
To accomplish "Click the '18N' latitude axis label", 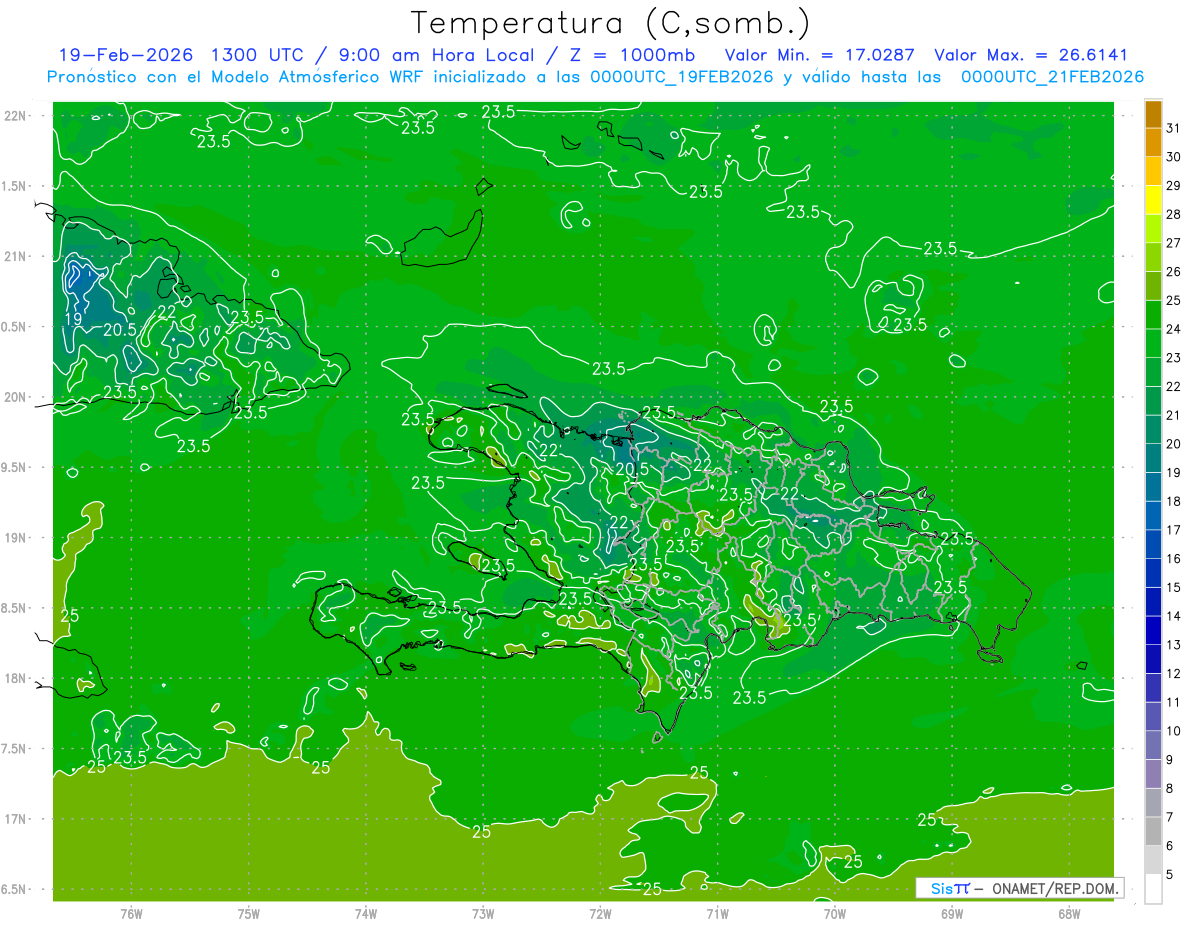I will 16,679.
